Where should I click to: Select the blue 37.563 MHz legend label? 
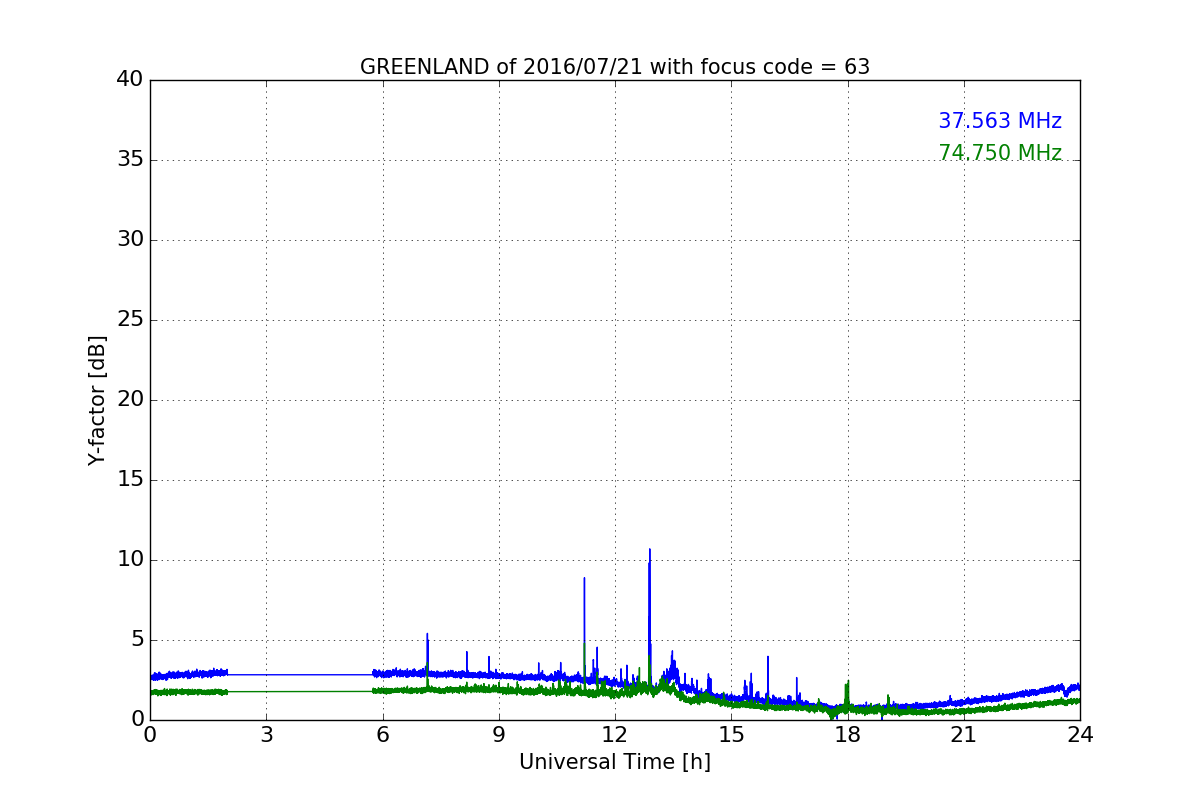tap(1000, 121)
